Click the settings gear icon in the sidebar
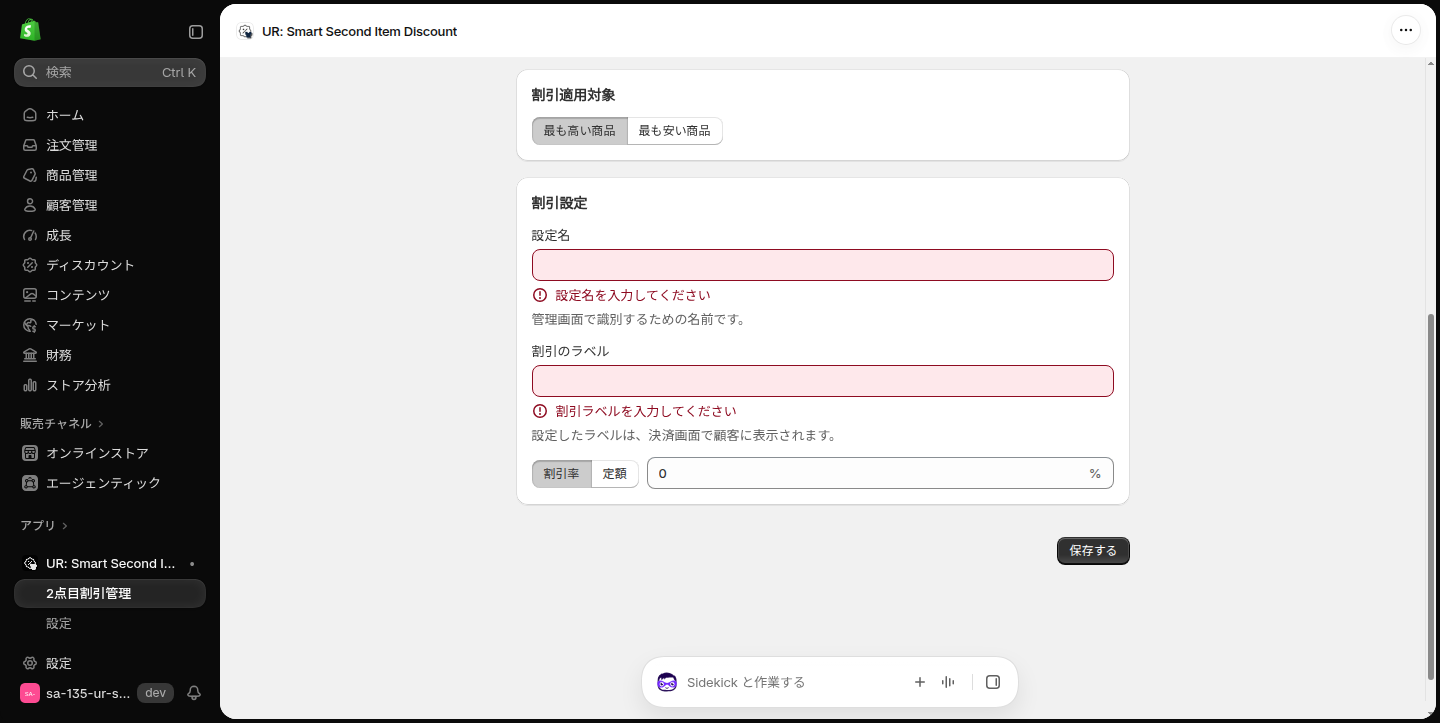Image resolution: width=1440 pixels, height=723 pixels. pyautogui.click(x=30, y=663)
